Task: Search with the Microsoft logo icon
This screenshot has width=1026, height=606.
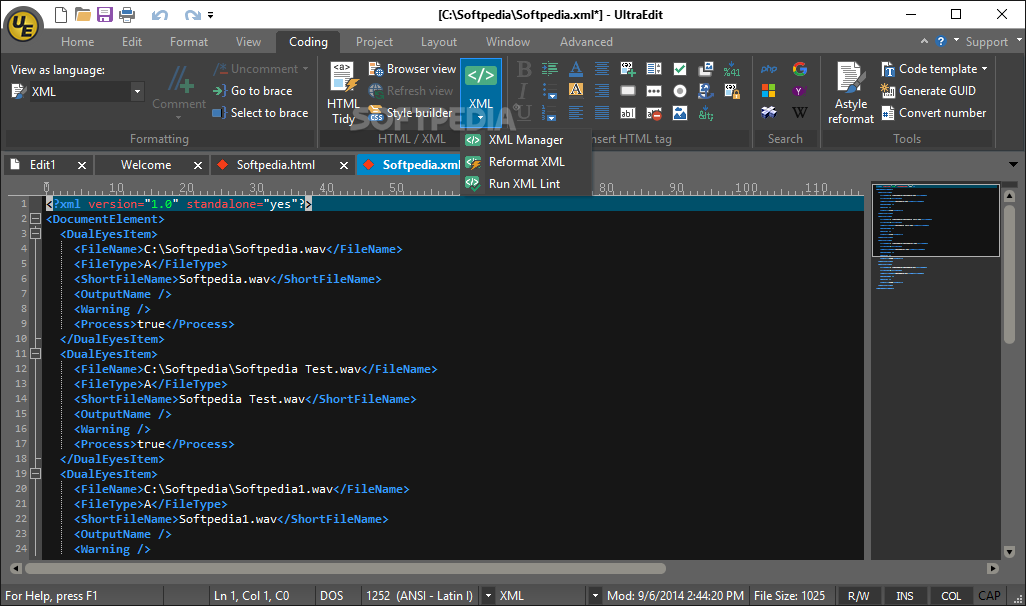Action: point(769,91)
